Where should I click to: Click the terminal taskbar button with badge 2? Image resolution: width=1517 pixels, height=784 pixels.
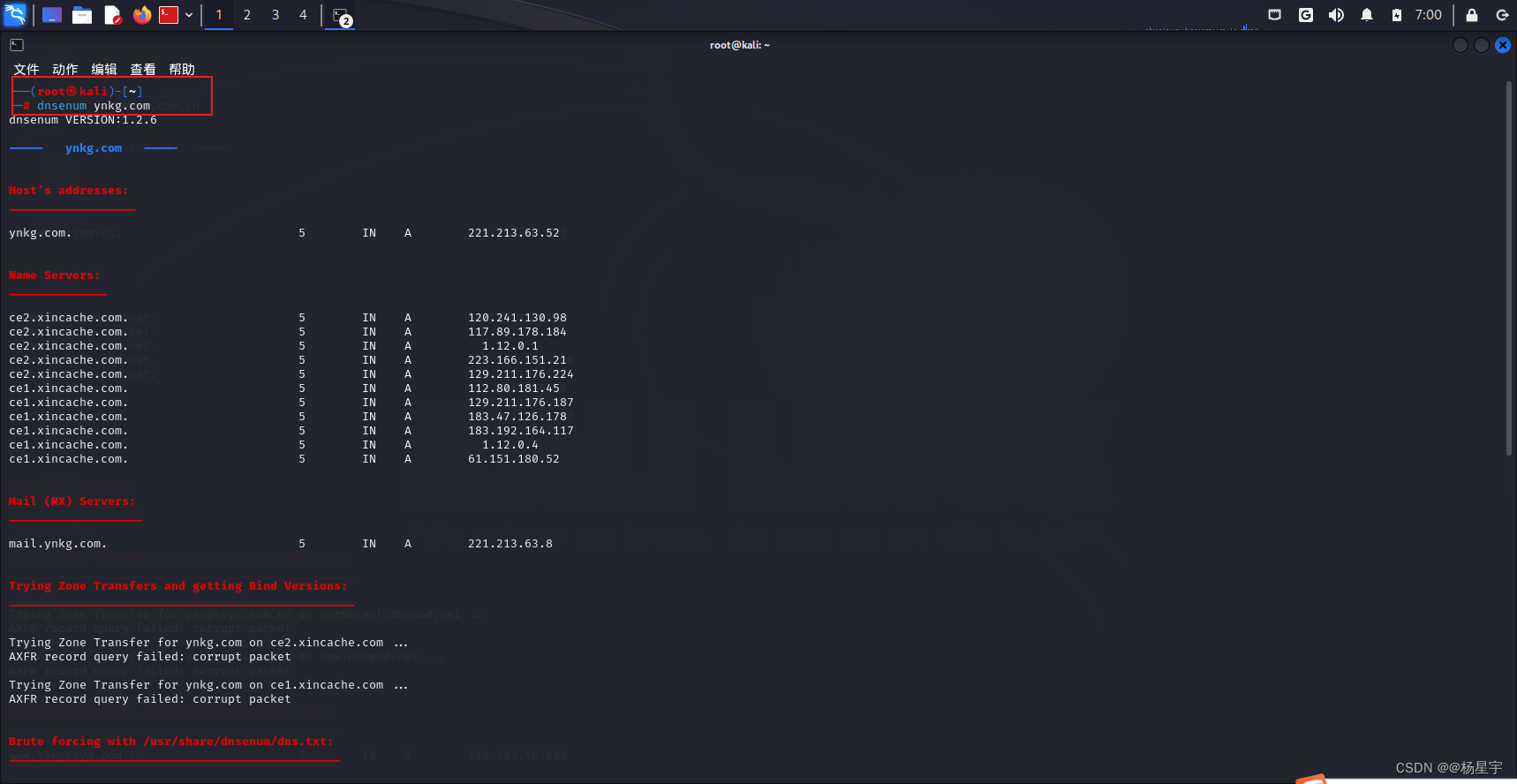tap(341, 16)
